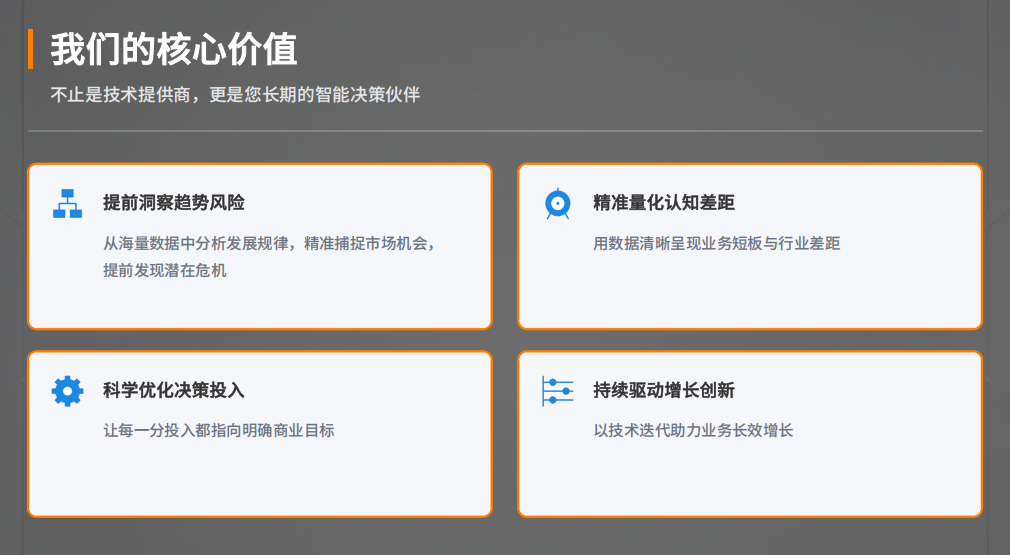
Task: Click the target icon beside 精准量化认知差距
Action: 557,203
